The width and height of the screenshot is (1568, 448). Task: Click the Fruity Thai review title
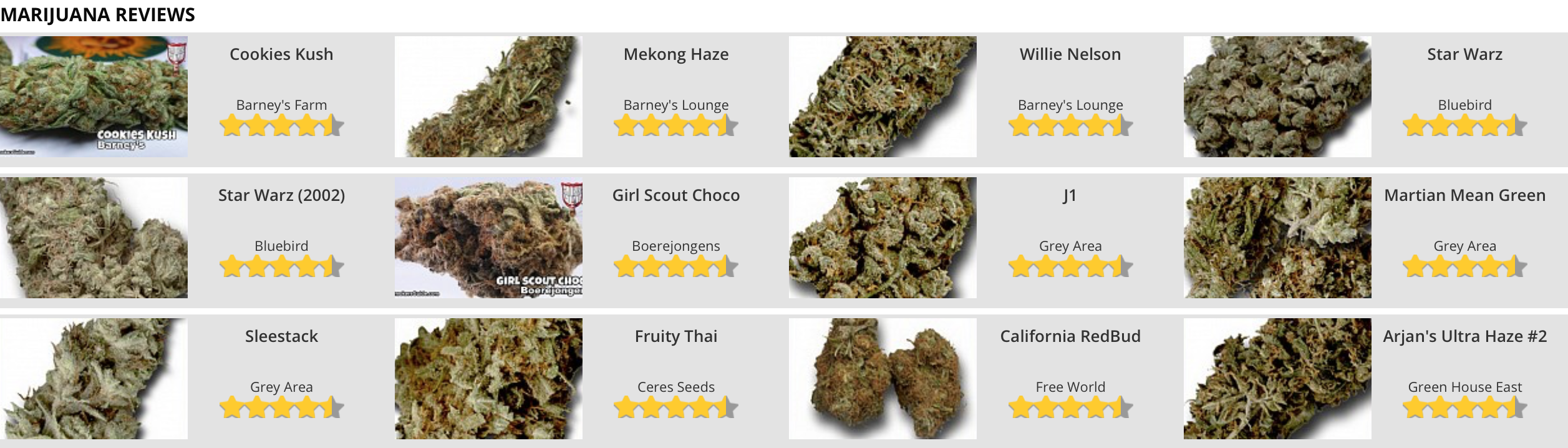point(676,336)
